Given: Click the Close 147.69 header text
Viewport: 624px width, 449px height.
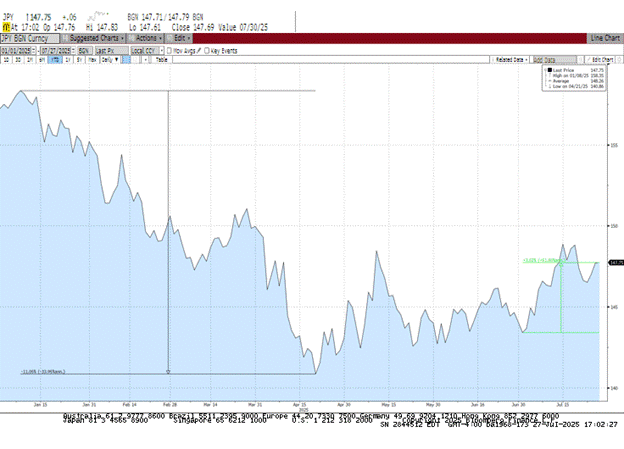Looking at the screenshot, I should click(193, 27).
